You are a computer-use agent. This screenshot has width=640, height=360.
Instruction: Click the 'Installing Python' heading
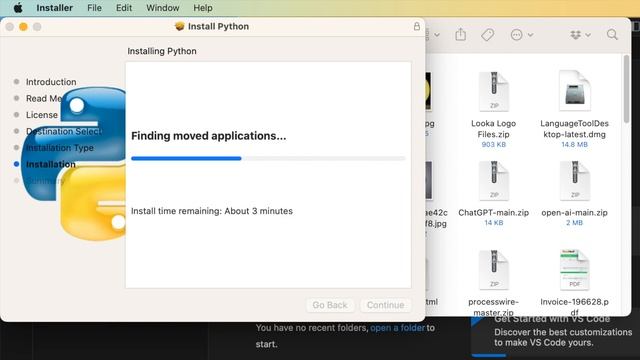162,51
